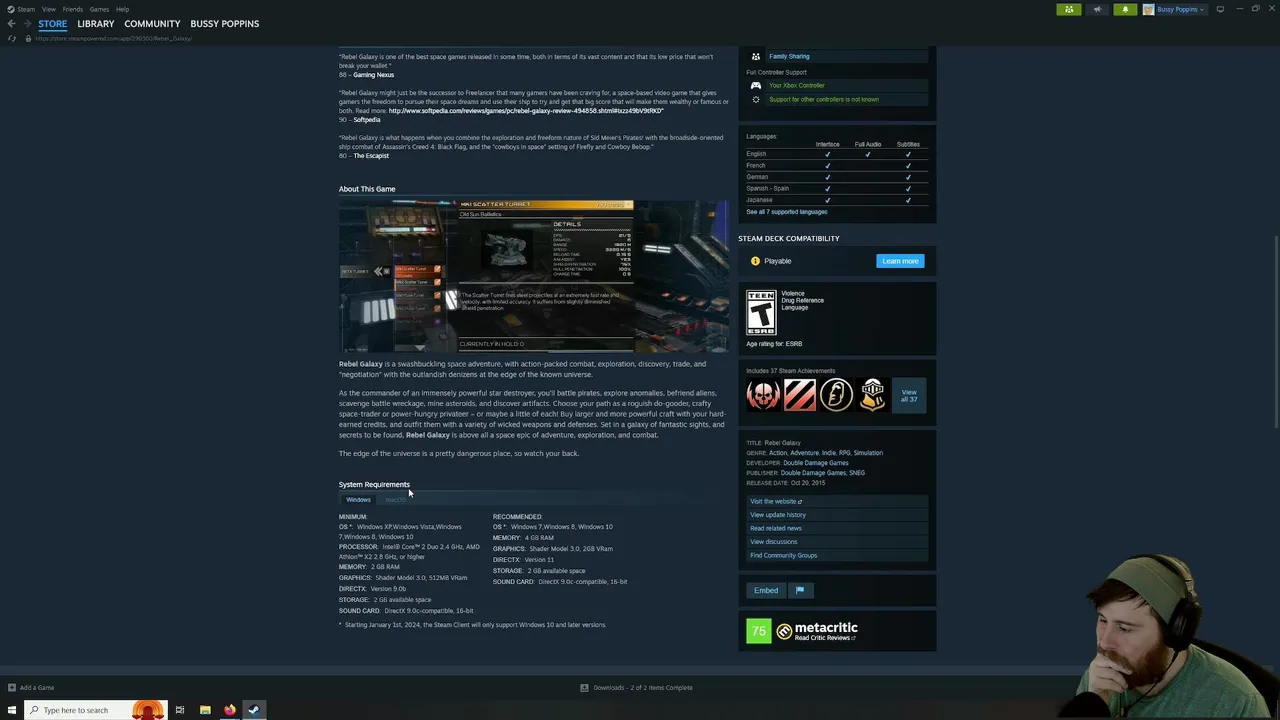Open the Gaming Nexus review source link
1280x720 pixels.
coord(373,75)
